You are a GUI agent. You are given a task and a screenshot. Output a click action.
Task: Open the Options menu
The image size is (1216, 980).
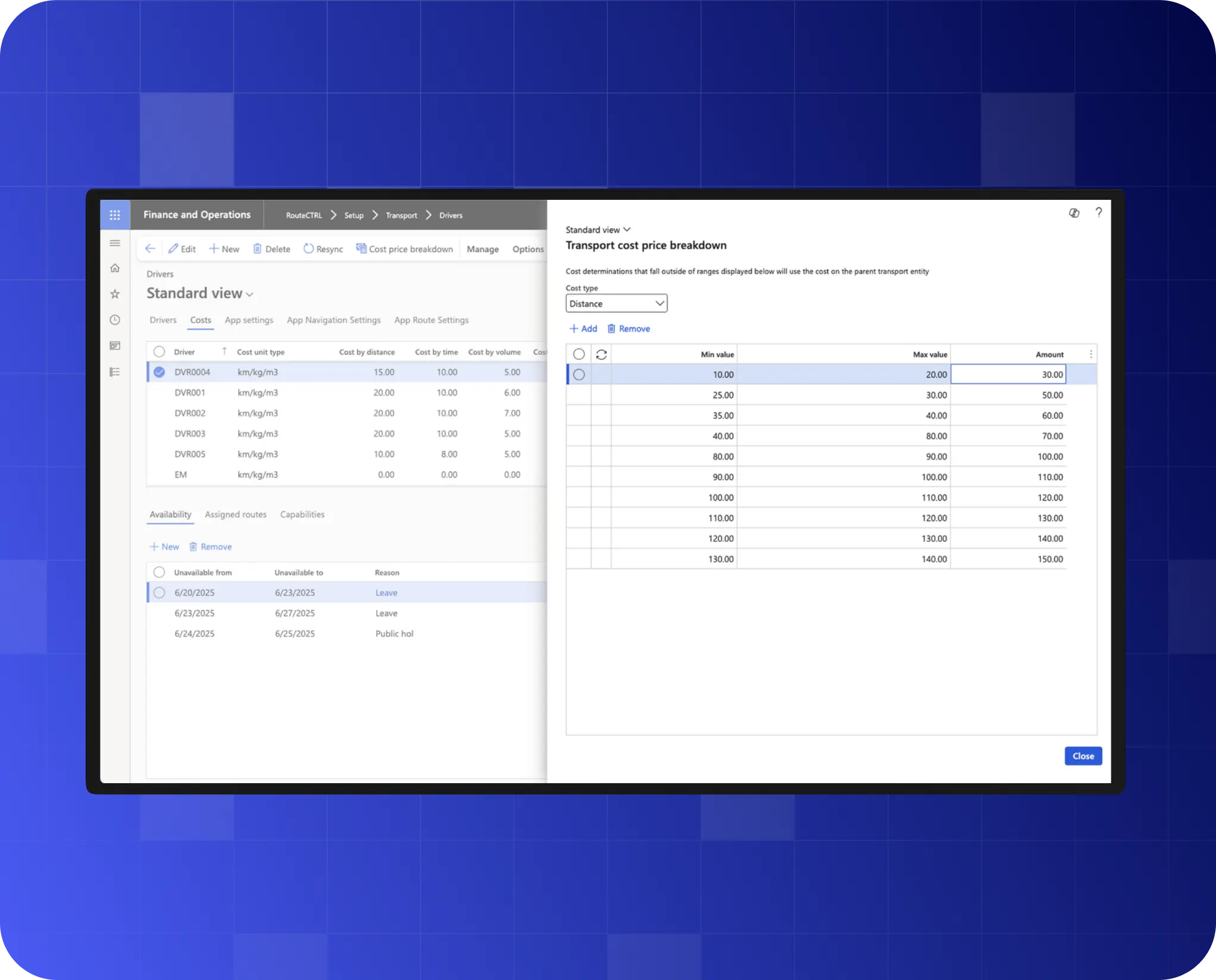[528, 249]
